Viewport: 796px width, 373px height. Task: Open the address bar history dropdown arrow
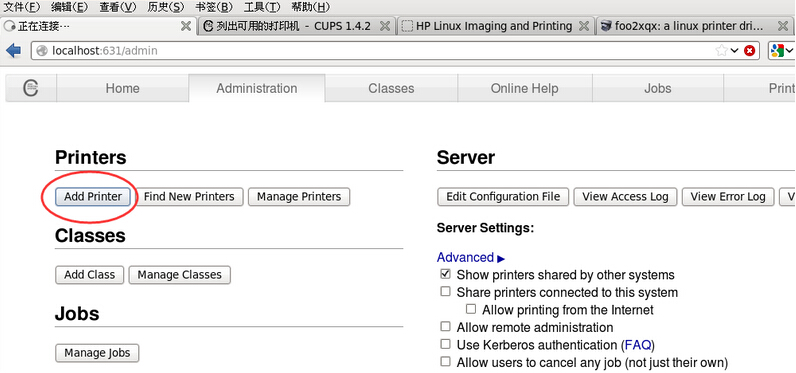pyautogui.click(x=735, y=50)
